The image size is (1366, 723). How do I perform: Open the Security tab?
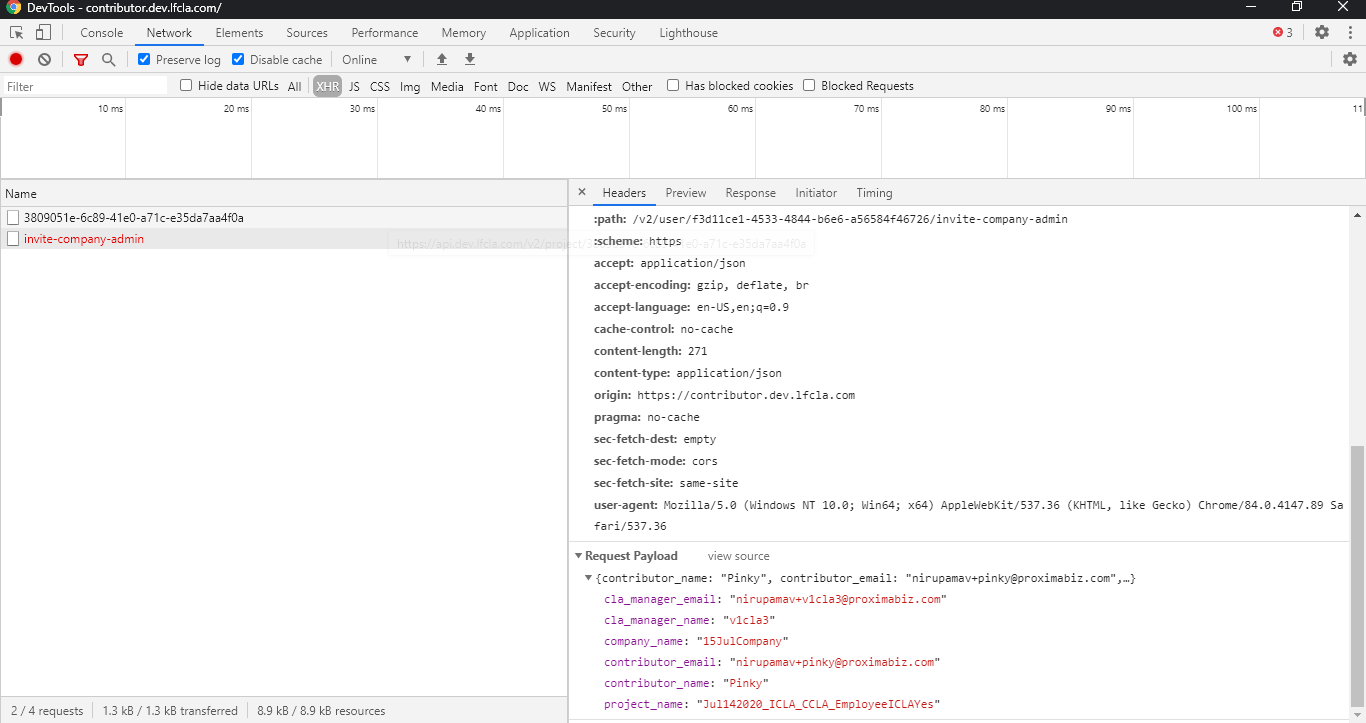614,32
